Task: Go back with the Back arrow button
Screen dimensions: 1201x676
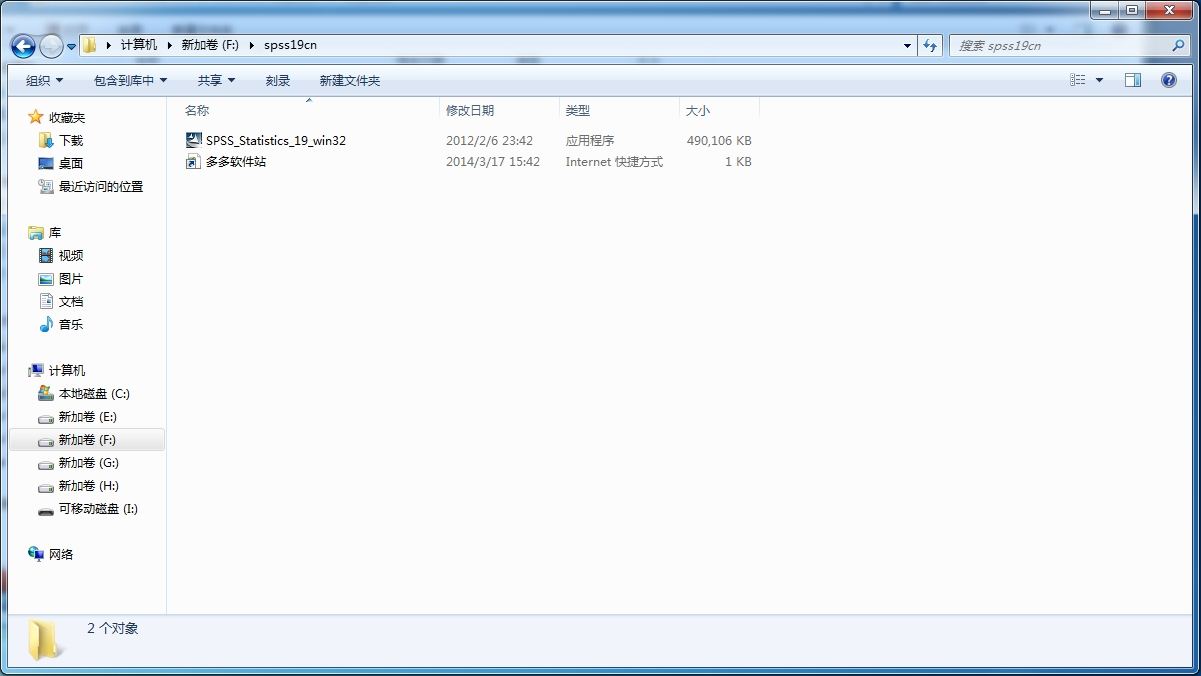Action: 24,45
